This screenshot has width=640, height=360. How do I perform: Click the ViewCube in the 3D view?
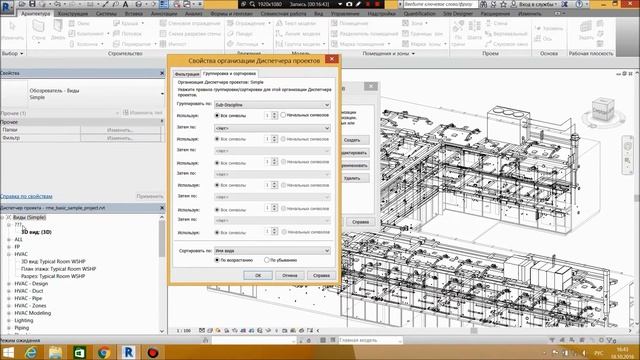(x=603, y=109)
